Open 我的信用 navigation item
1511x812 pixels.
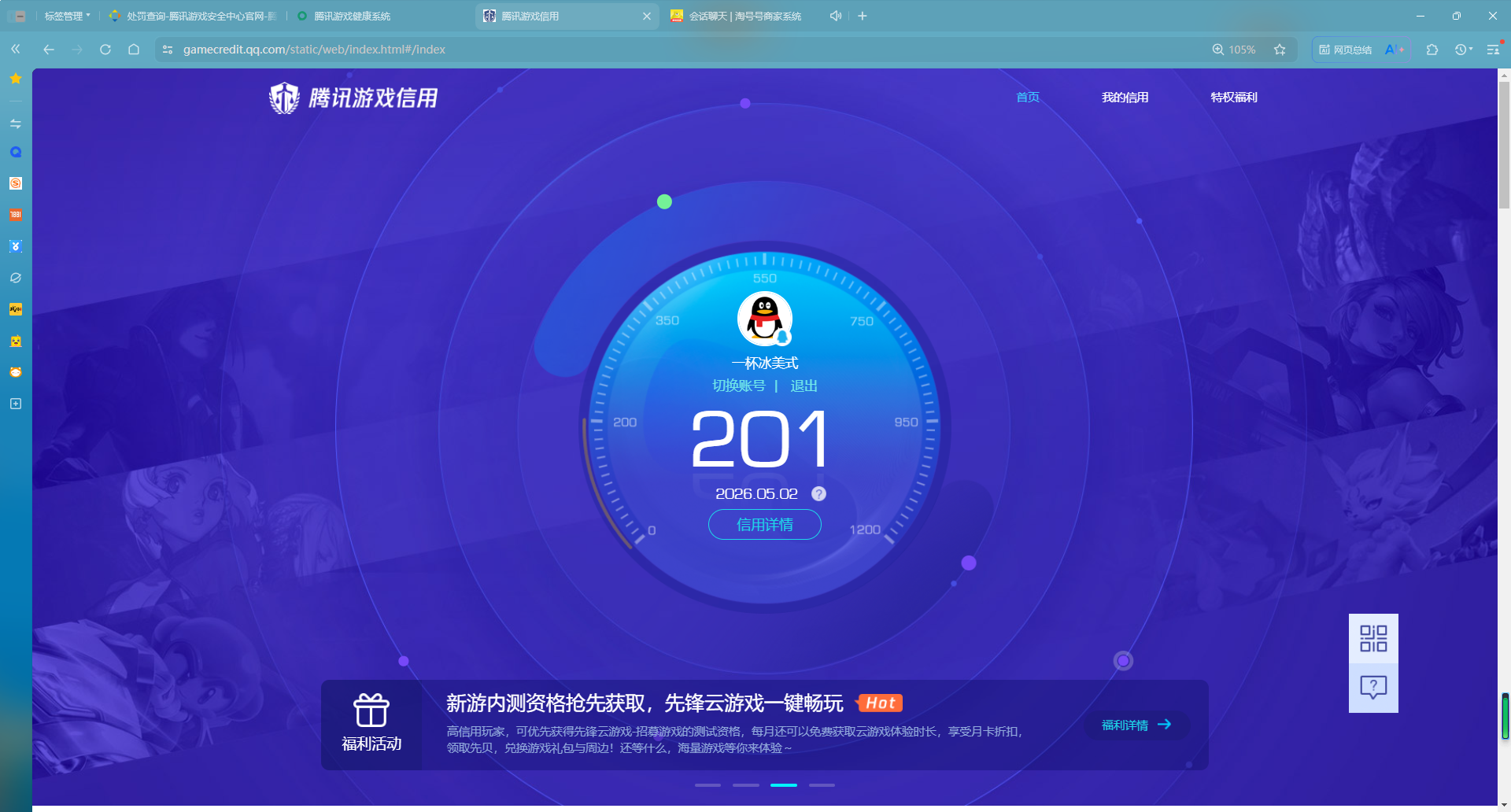click(1125, 97)
